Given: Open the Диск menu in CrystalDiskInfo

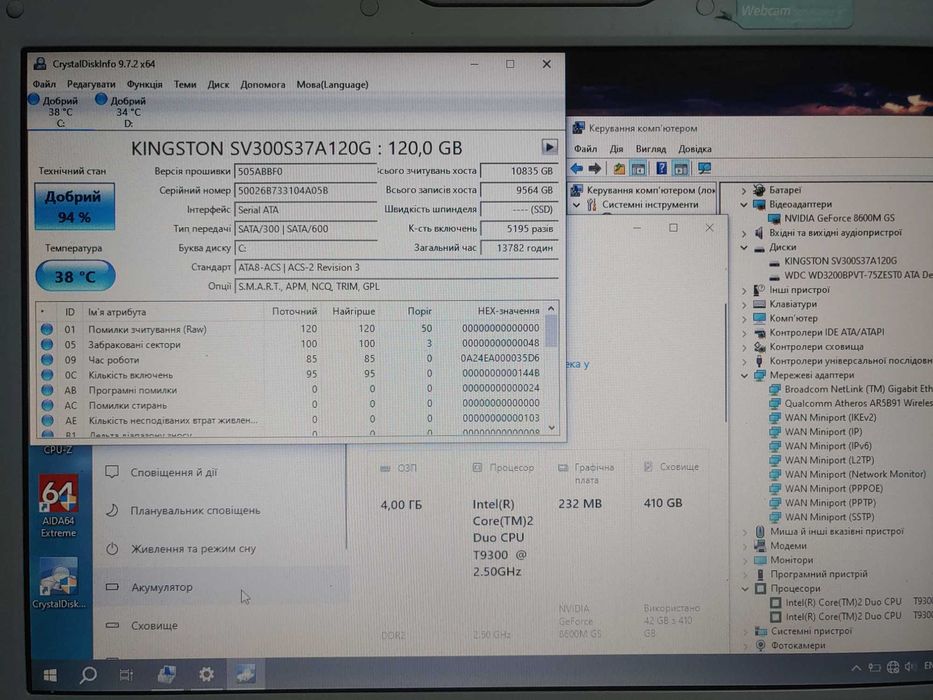Looking at the screenshot, I should click(218, 85).
